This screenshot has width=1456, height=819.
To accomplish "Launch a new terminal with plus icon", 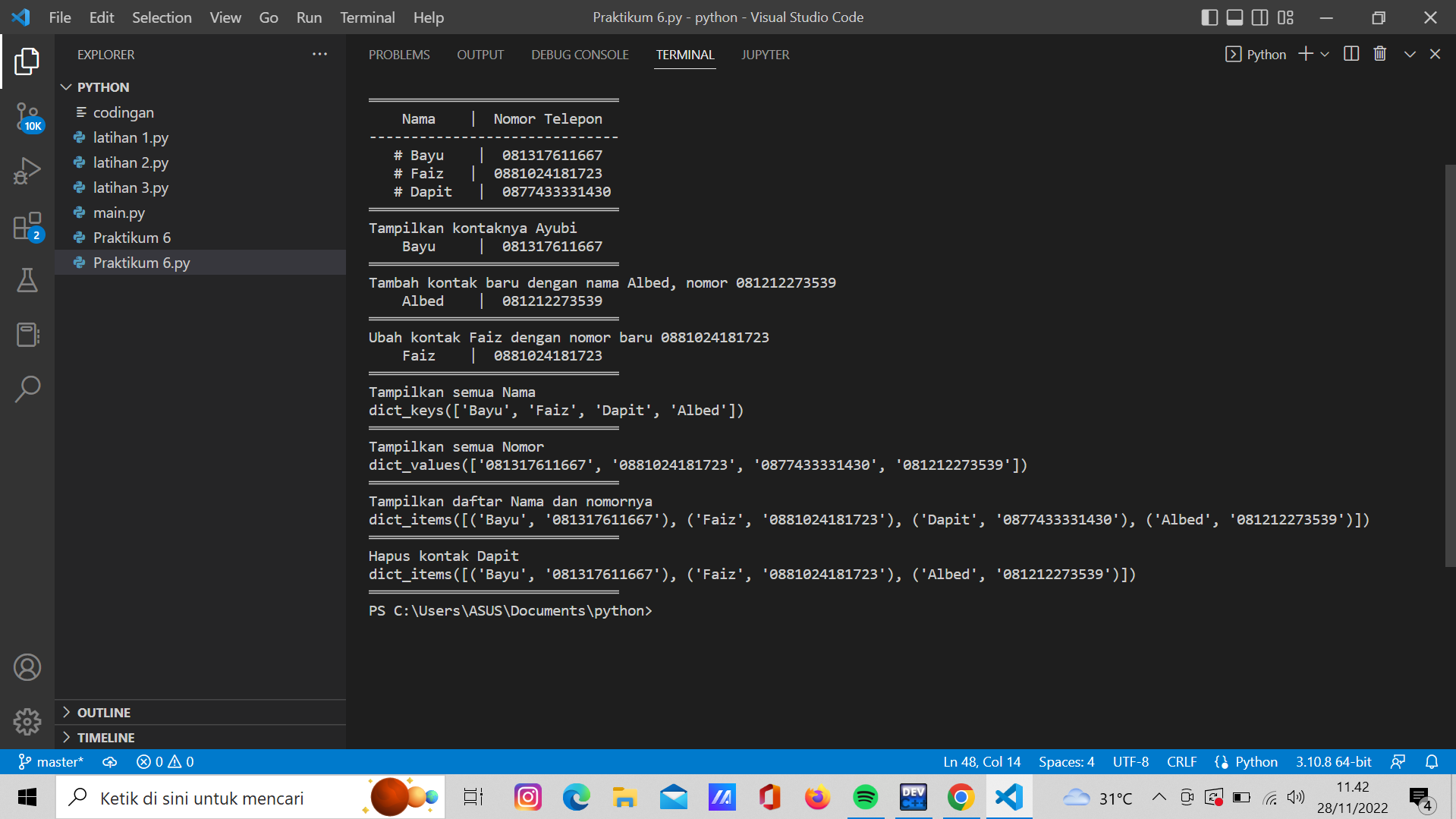I will pos(1304,54).
